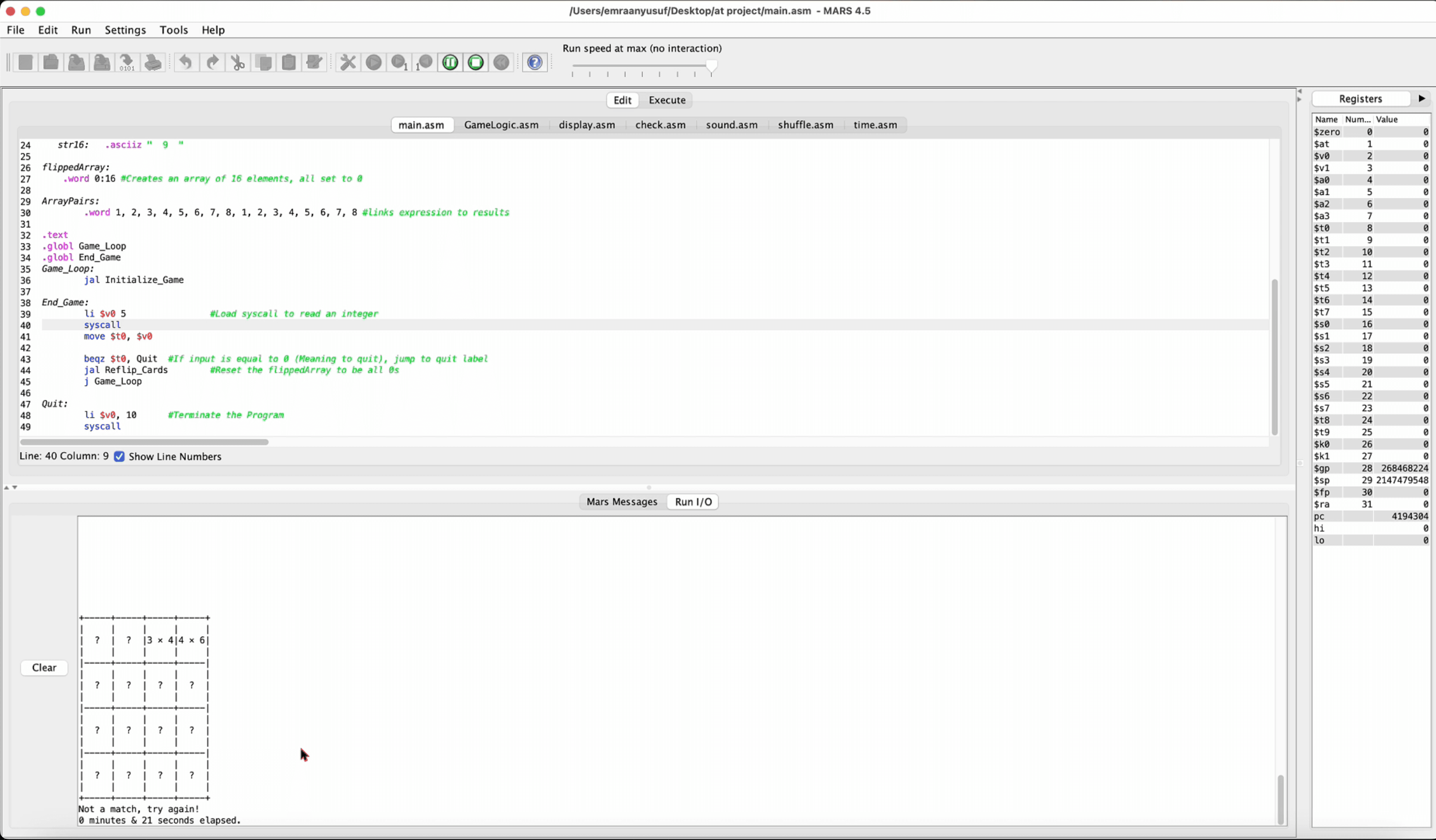Click the Find/Replace toolbar icon
1436x840 pixels.
point(314,62)
